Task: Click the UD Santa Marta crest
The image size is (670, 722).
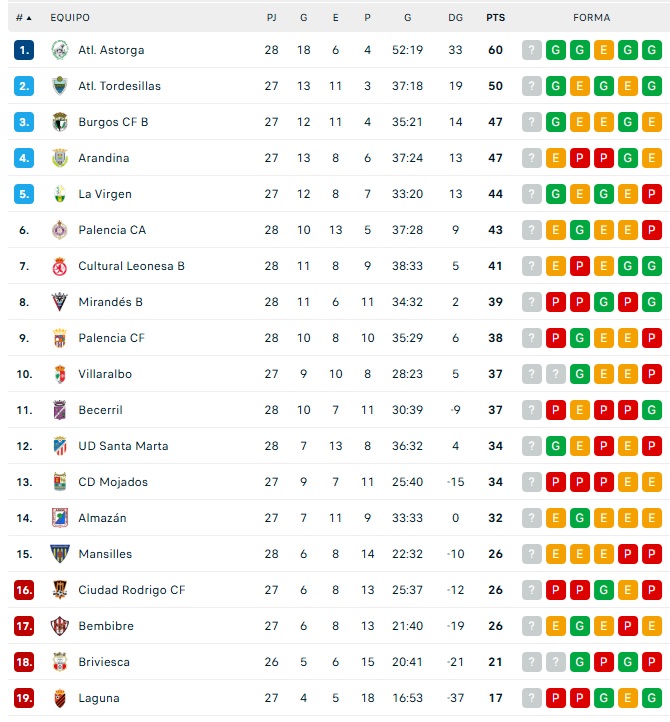Action: point(59,446)
